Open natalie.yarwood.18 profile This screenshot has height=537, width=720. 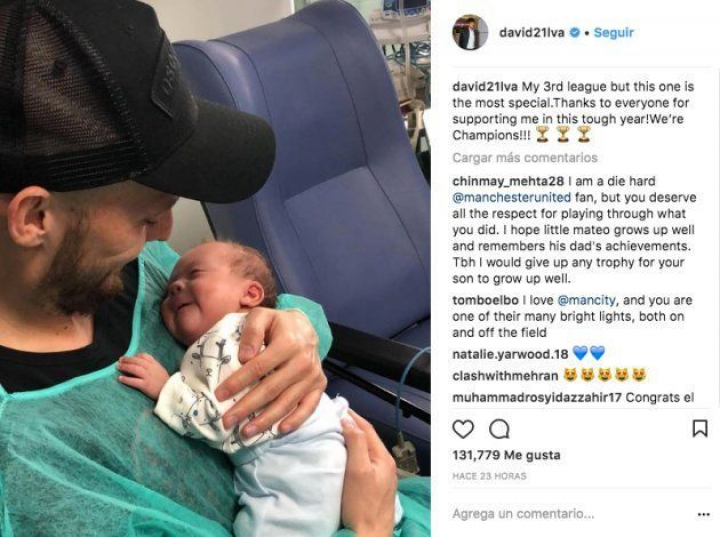510,354
